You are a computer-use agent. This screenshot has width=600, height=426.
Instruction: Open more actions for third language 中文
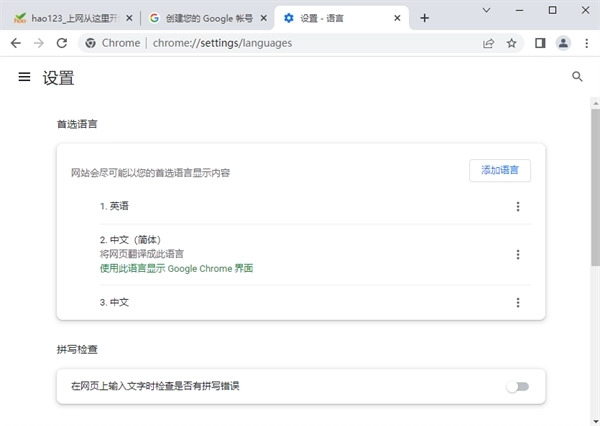[x=517, y=302]
